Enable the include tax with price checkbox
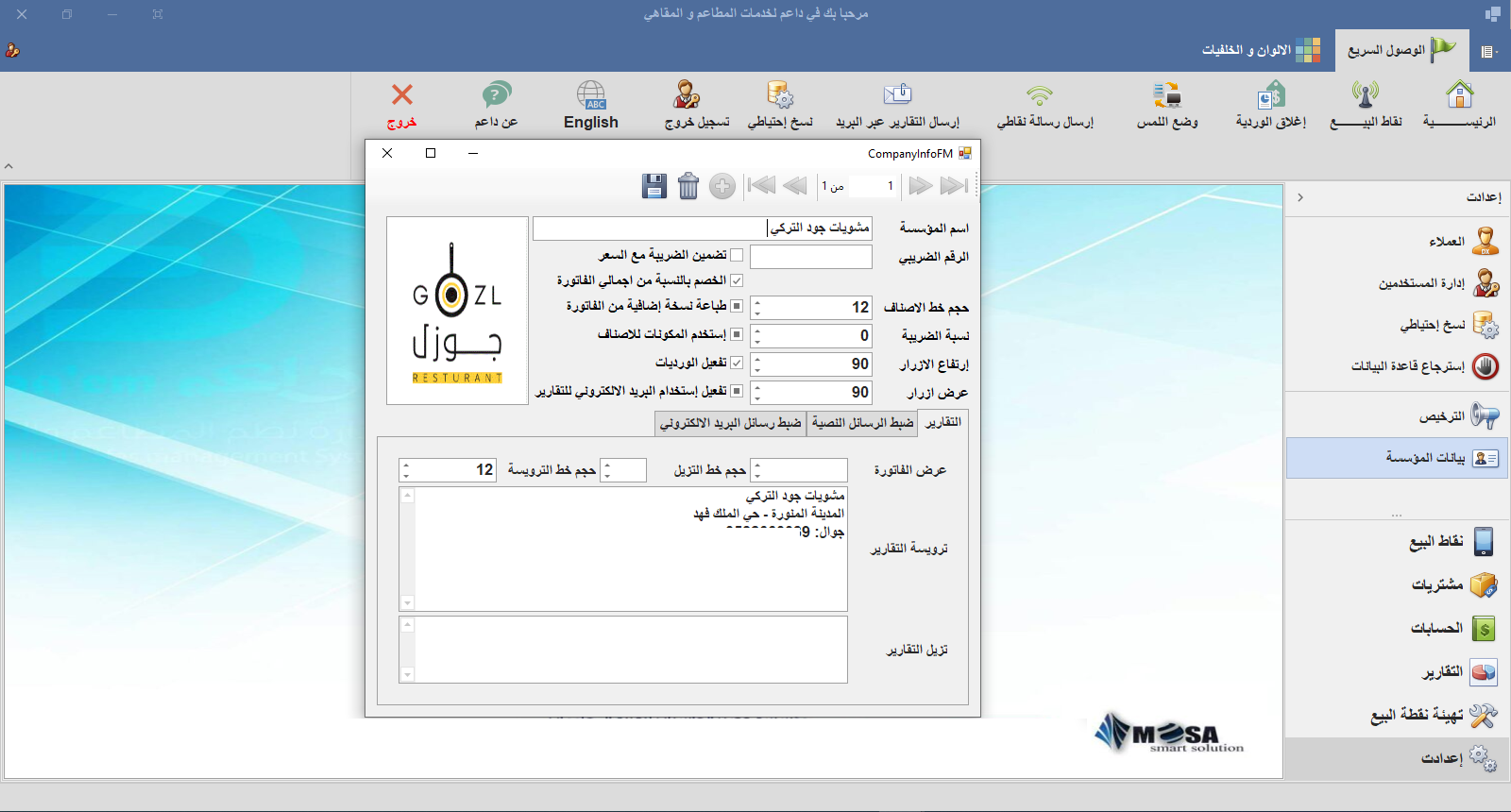This screenshot has height=812, width=1511. 737,255
